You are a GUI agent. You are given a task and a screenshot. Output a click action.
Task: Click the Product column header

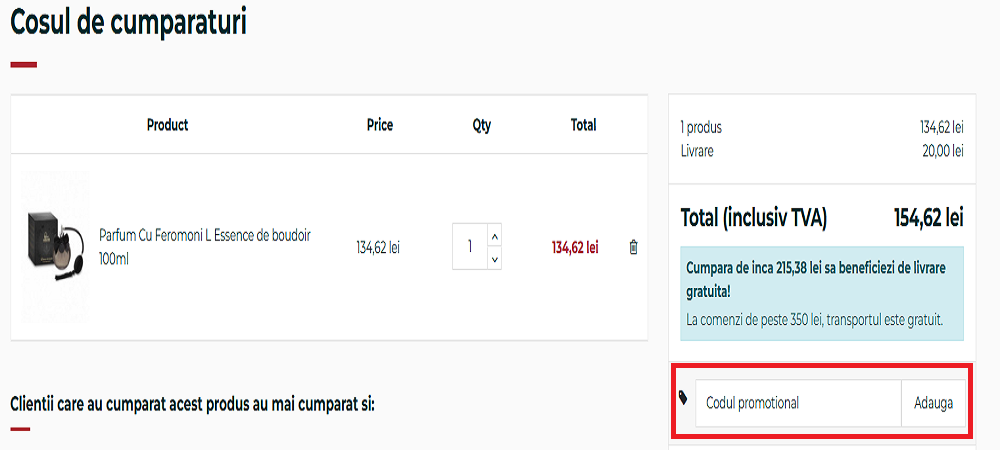[167, 125]
